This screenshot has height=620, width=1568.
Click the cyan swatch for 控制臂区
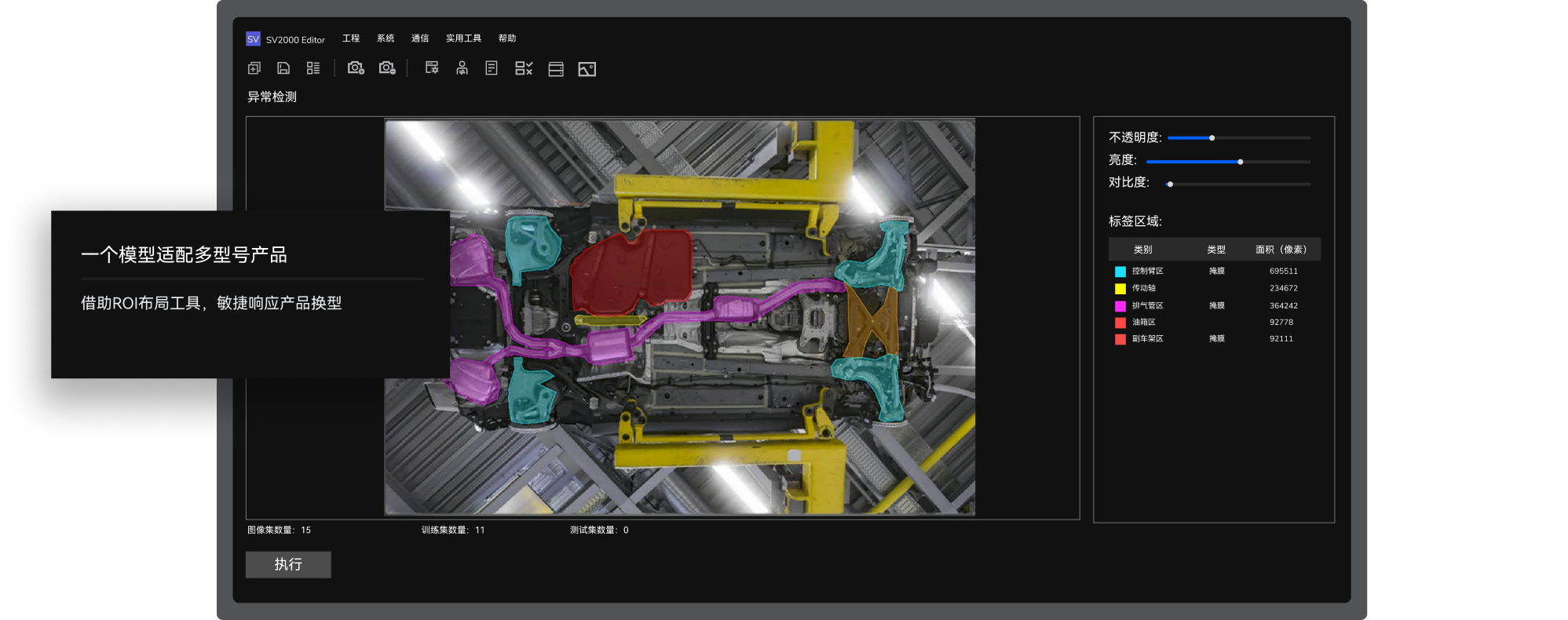click(1120, 272)
